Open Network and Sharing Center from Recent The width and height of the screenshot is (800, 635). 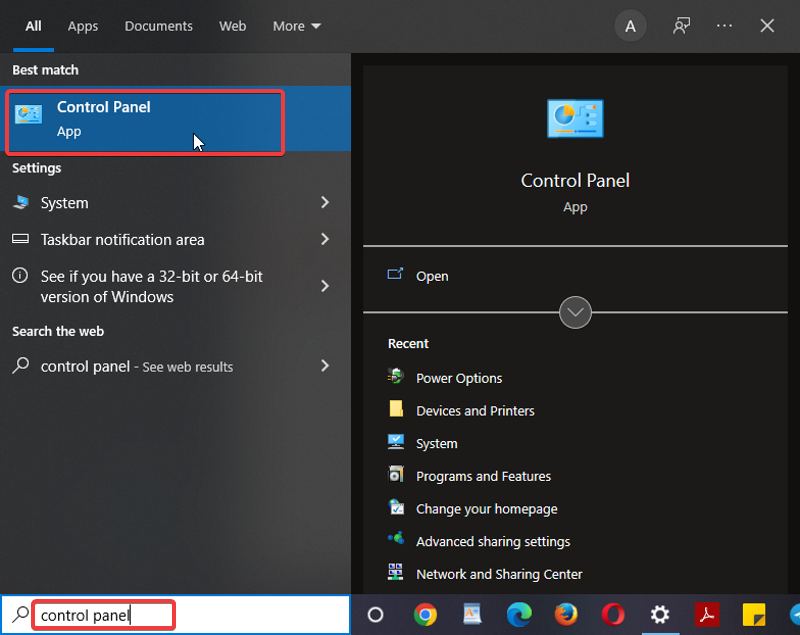click(499, 574)
